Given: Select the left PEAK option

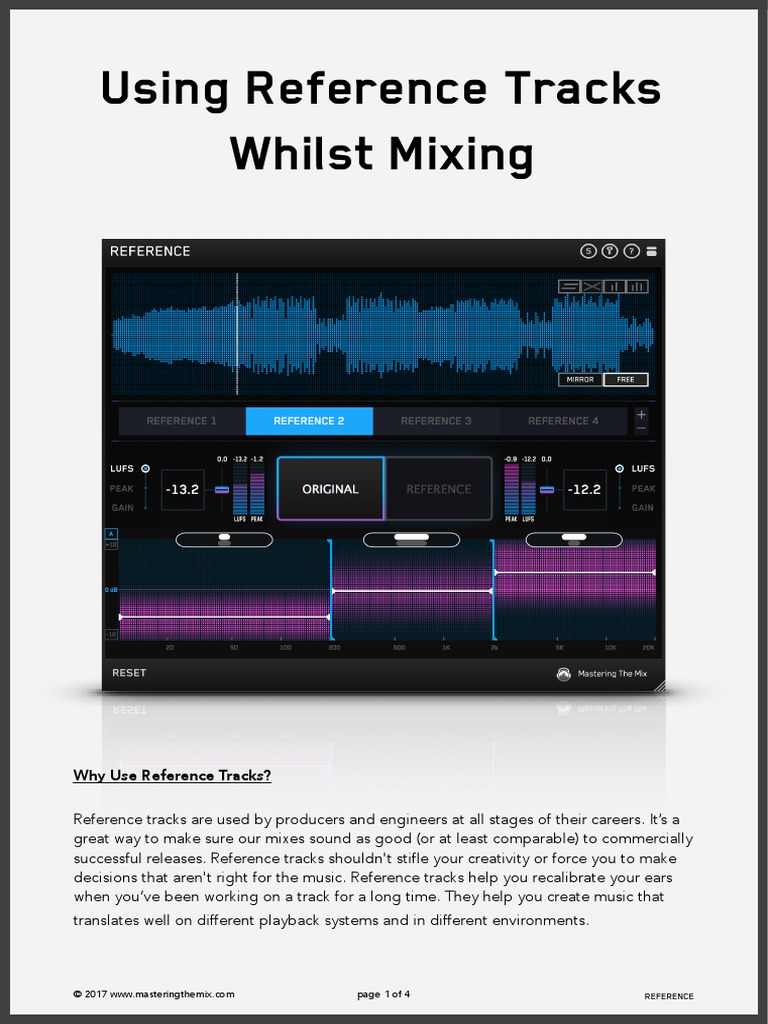Looking at the screenshot, I should click(121, 488).
